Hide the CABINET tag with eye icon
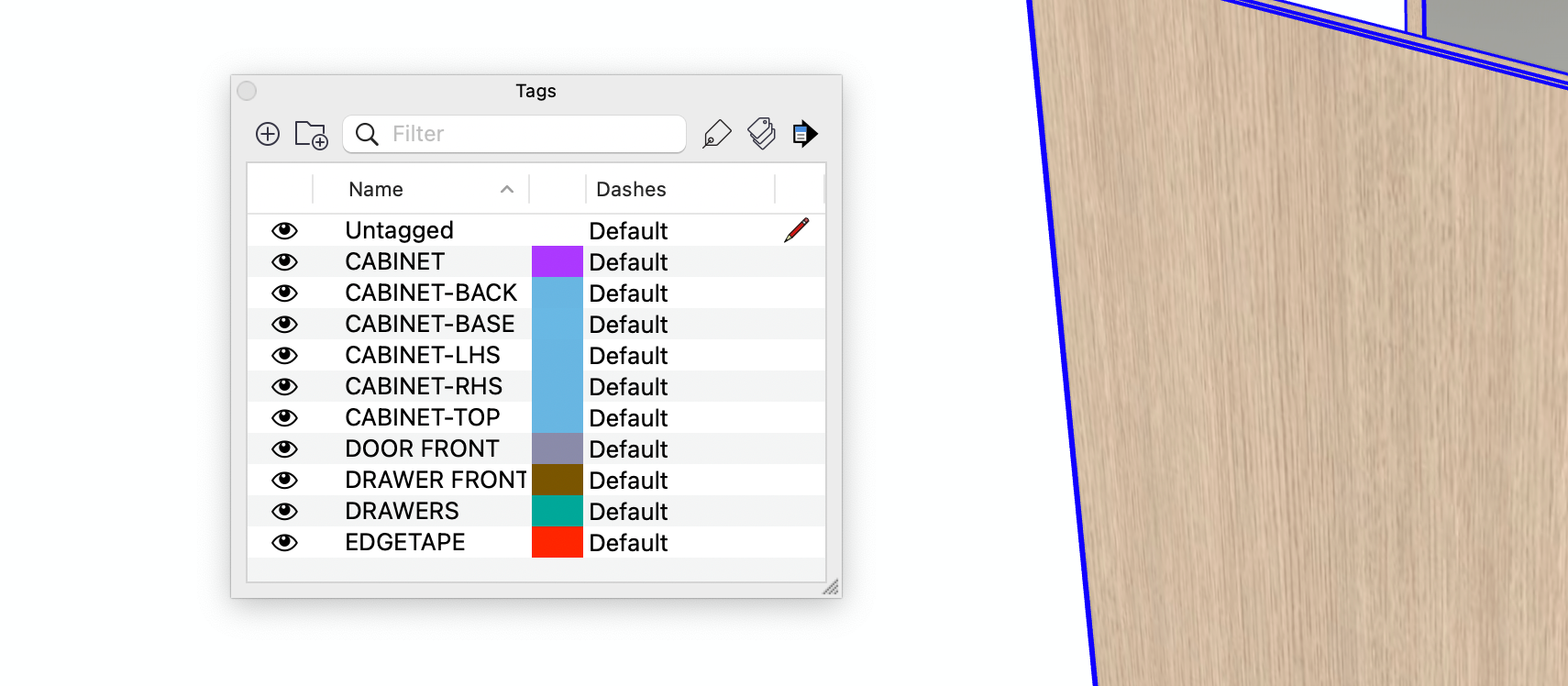The width and height of the screenshot is (1568, 686). click(284, 261)
